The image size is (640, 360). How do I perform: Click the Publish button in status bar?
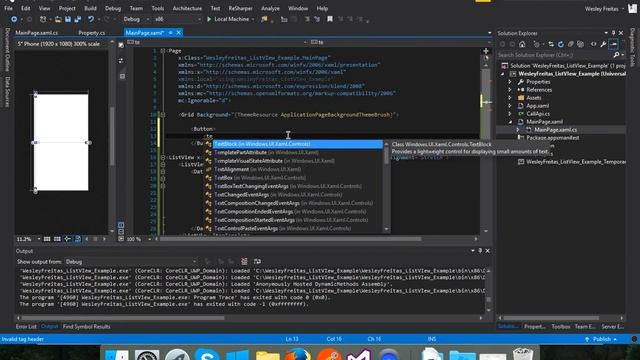click(601, 339)
